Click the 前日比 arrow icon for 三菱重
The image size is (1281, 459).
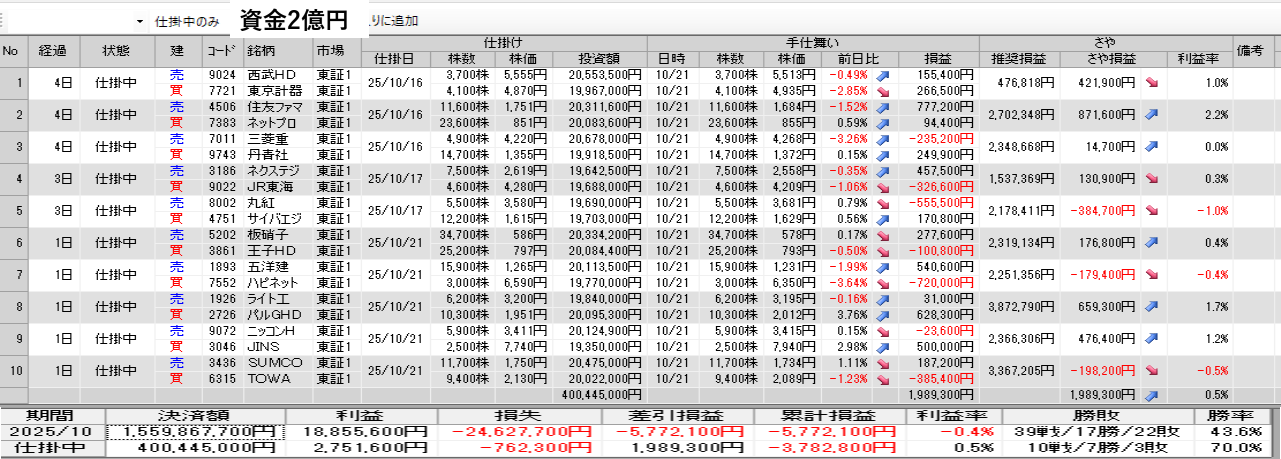tap(883, 139)
